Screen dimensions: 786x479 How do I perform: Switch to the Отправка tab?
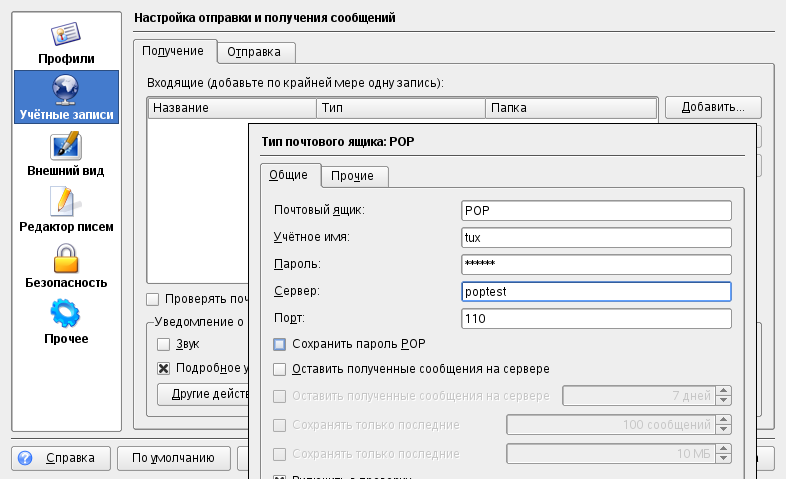[x=254, y=52]
